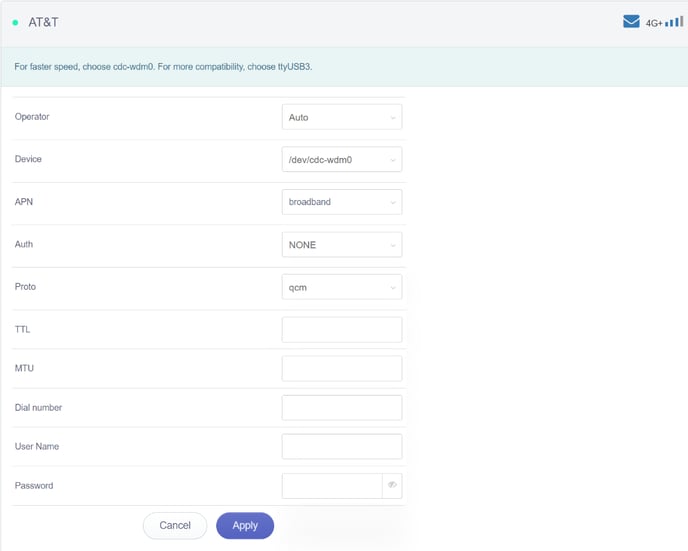The image size is (688, 551).
Task: Open the Operator dropdown set to Auto
Action: [x=341, y=117]
